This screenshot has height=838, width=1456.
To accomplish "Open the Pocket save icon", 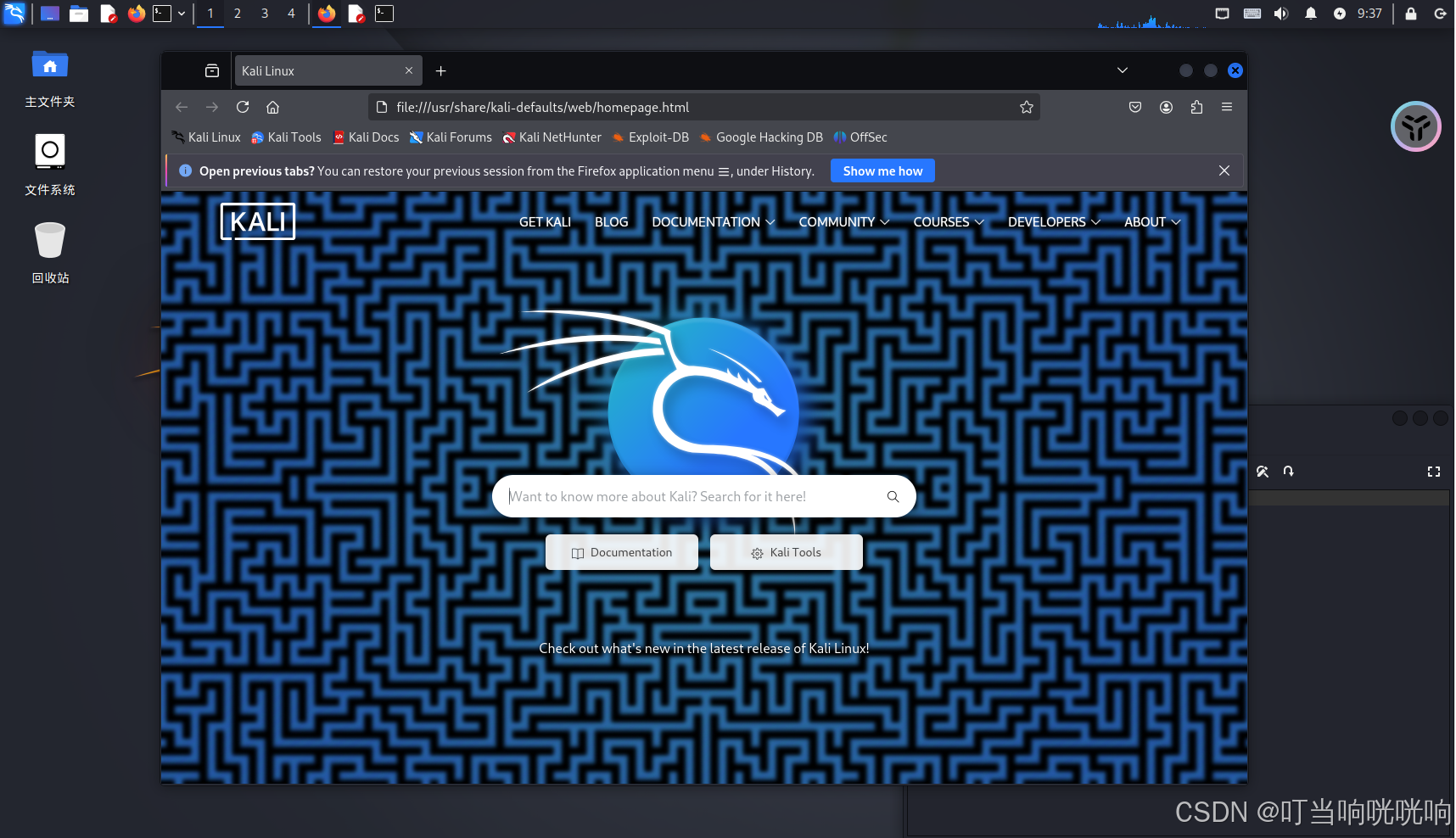I will pyautogui.click(x=1135, y=107).
